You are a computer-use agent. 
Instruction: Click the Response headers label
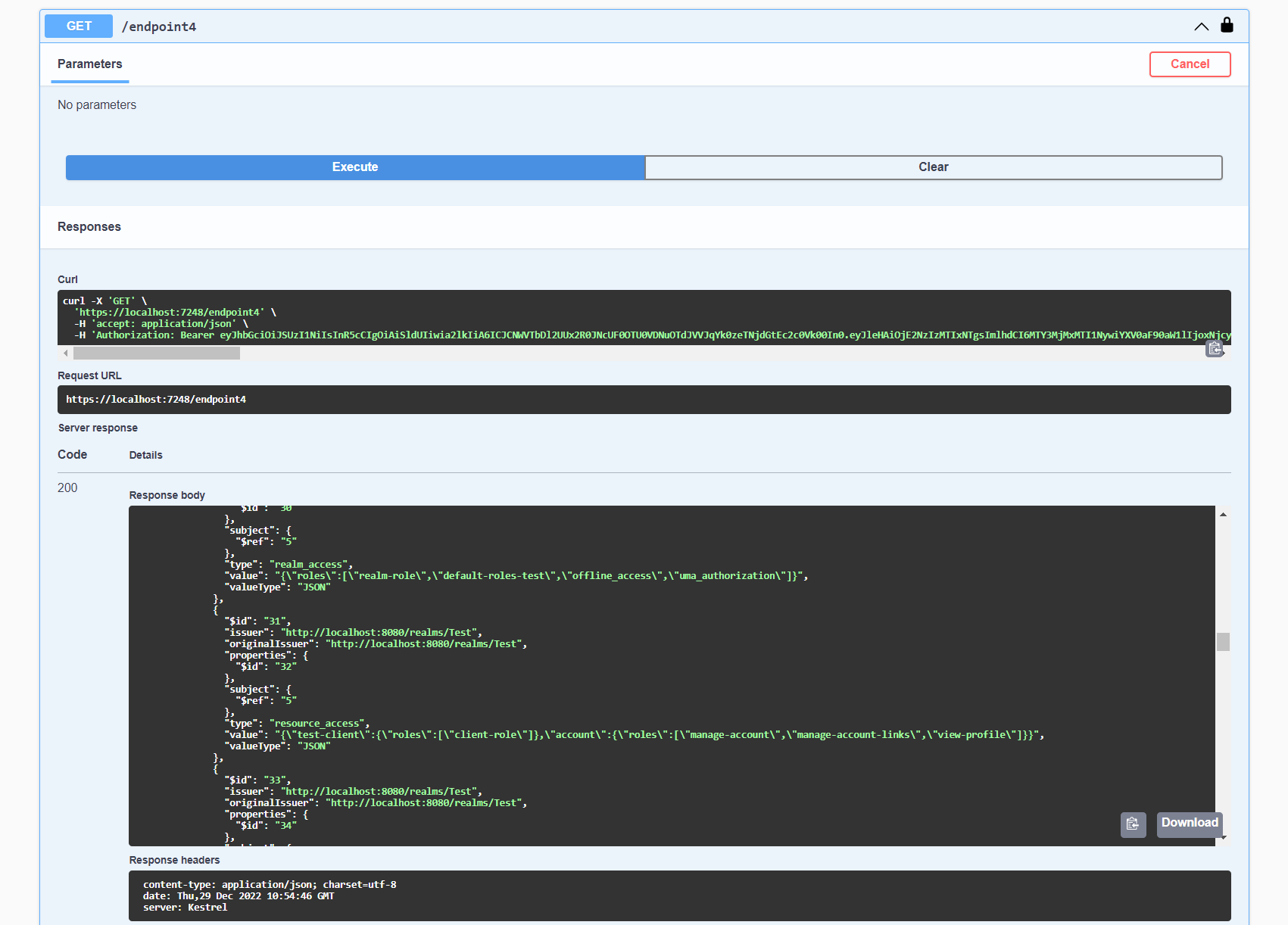click(174, 861)
